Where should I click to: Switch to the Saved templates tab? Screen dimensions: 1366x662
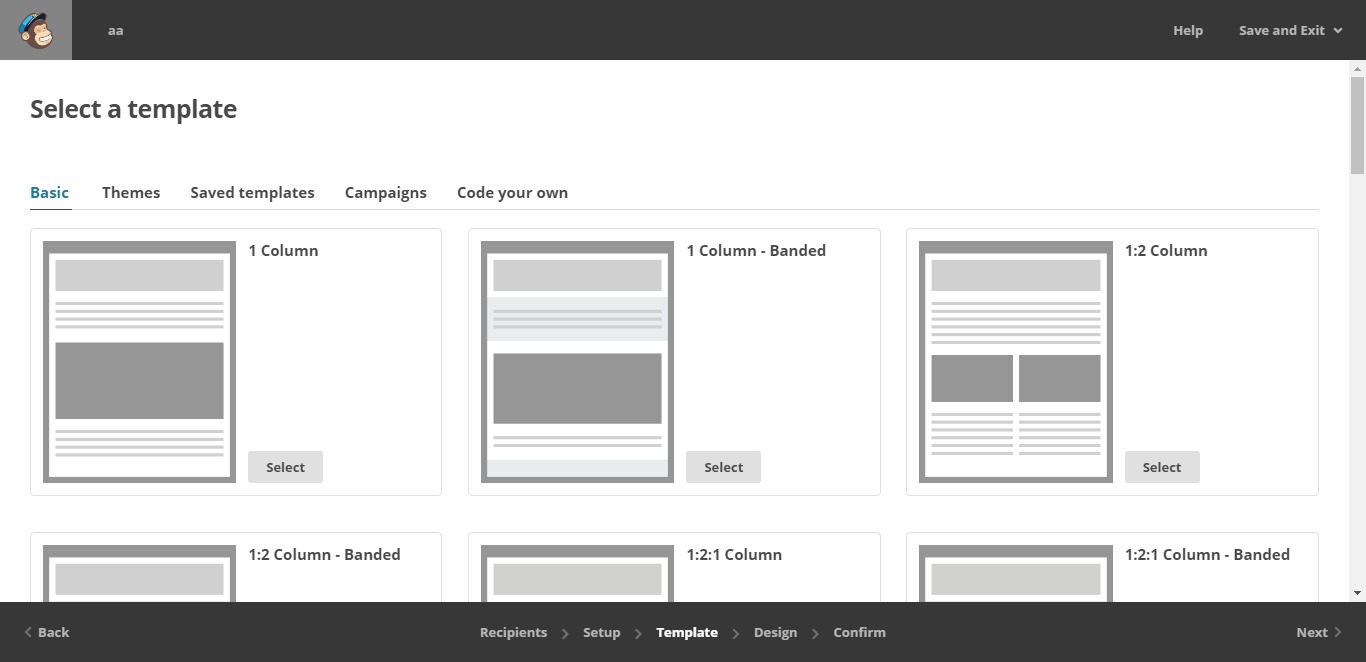pyautogui.click(x=252, y=192)
